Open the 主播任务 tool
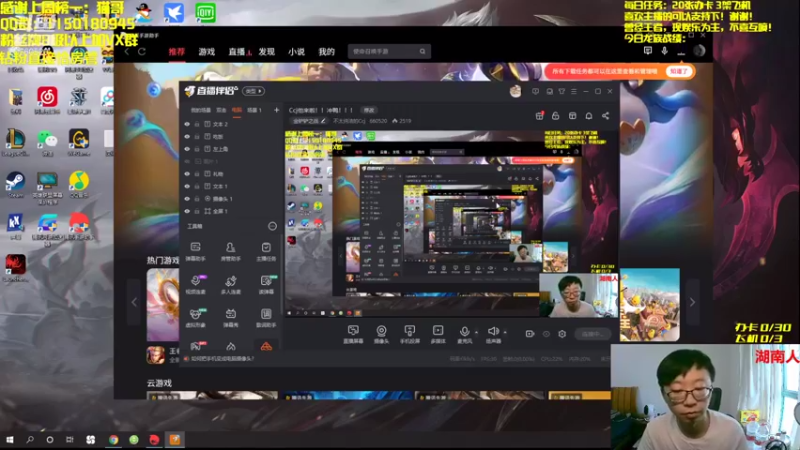800x450 pixels. 266,252
